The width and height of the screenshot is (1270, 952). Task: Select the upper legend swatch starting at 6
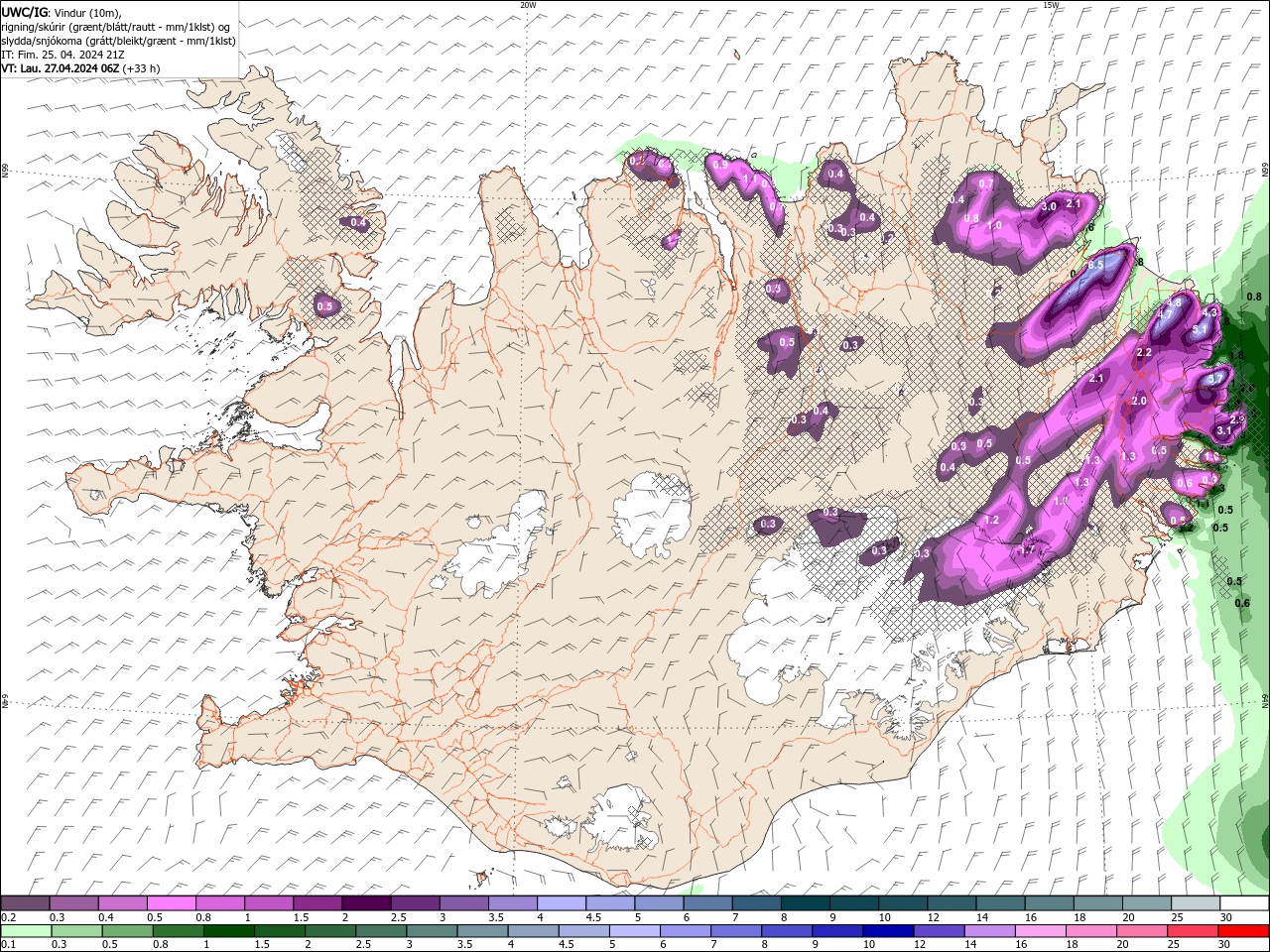tap(707, 903)
